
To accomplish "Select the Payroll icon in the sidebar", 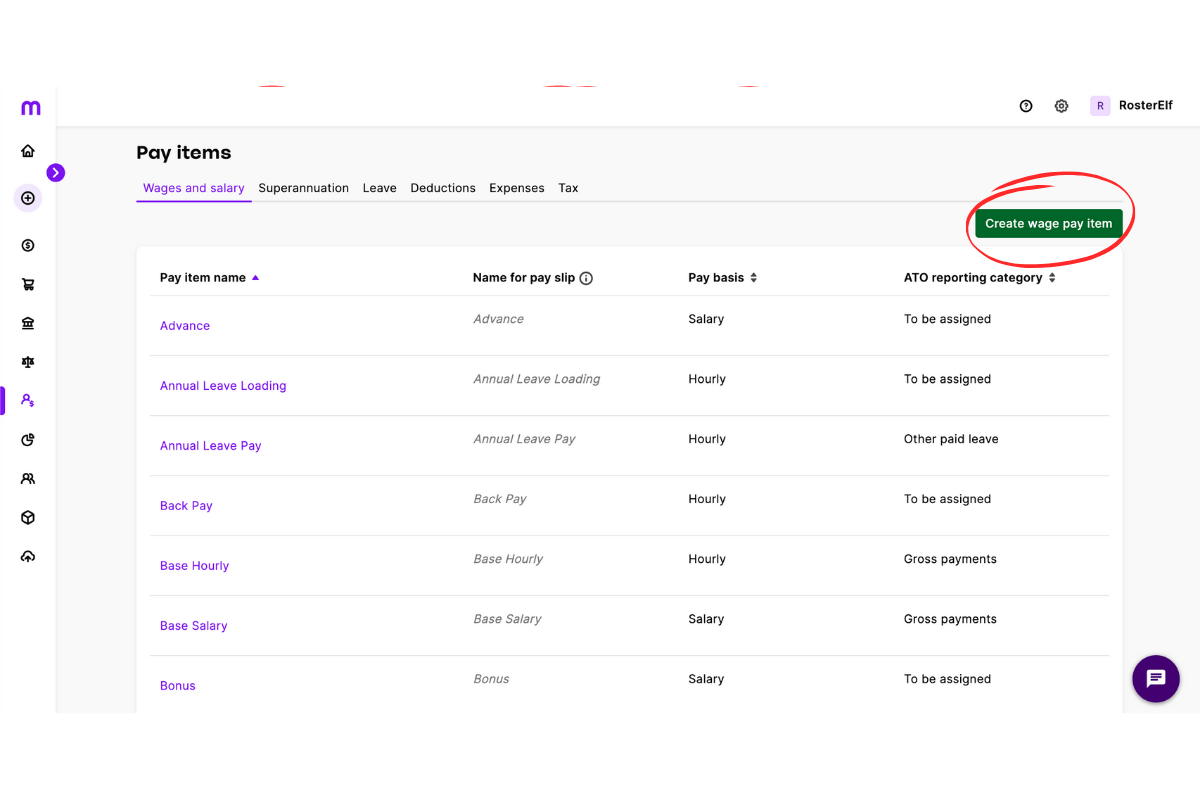I will tap(28, 400).
